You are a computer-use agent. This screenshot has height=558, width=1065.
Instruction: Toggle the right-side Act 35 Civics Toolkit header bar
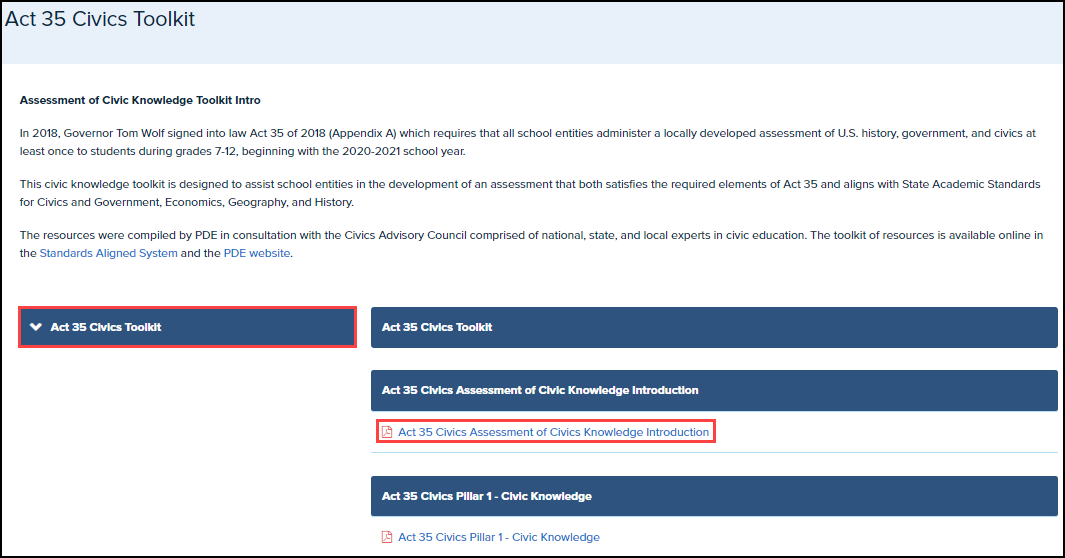pos(713,327)
